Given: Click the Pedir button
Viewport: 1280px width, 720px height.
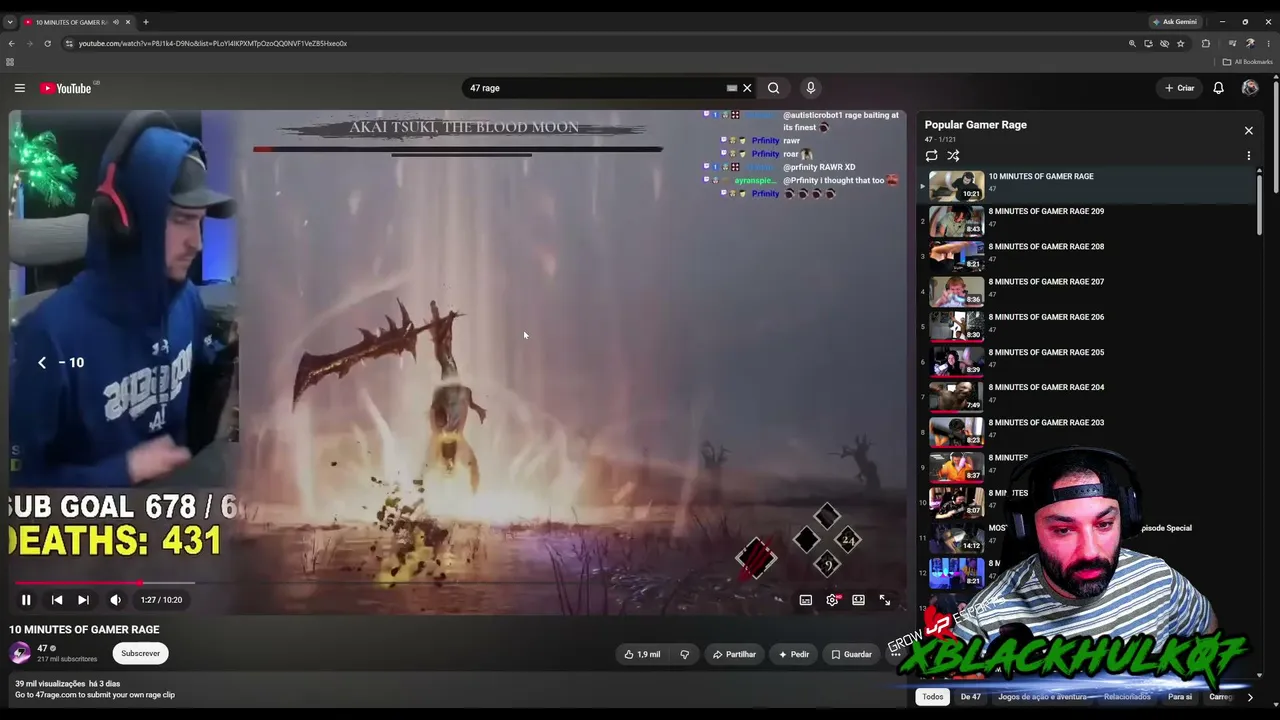Looking at the screenshot, I should tap(793, 654).
